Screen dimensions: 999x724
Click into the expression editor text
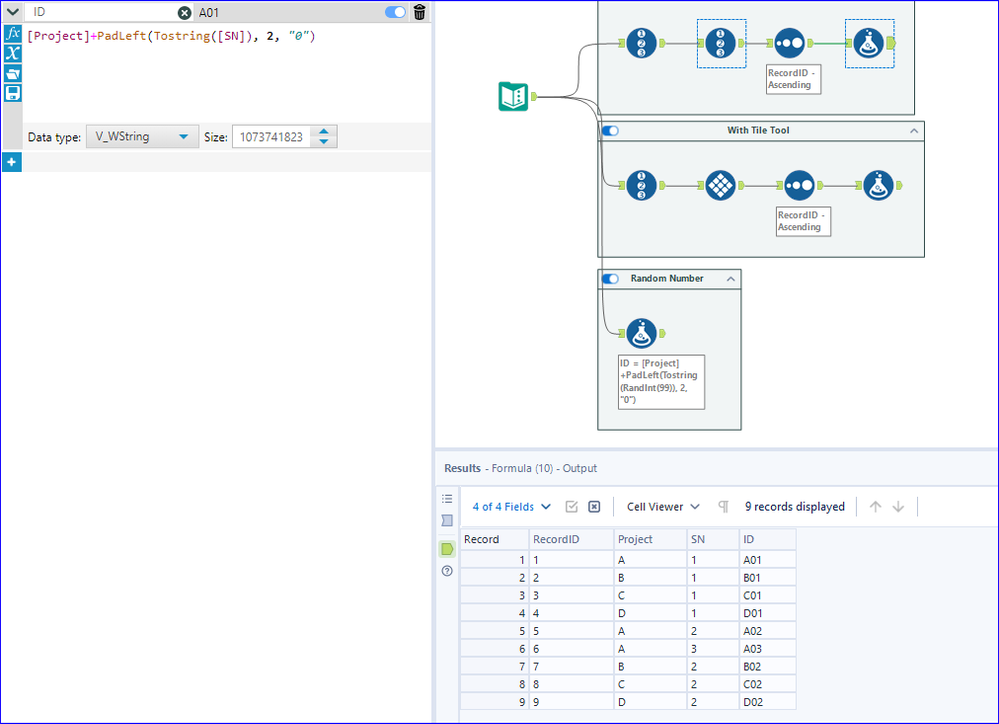pyautogui.click(x=171, y=36)
